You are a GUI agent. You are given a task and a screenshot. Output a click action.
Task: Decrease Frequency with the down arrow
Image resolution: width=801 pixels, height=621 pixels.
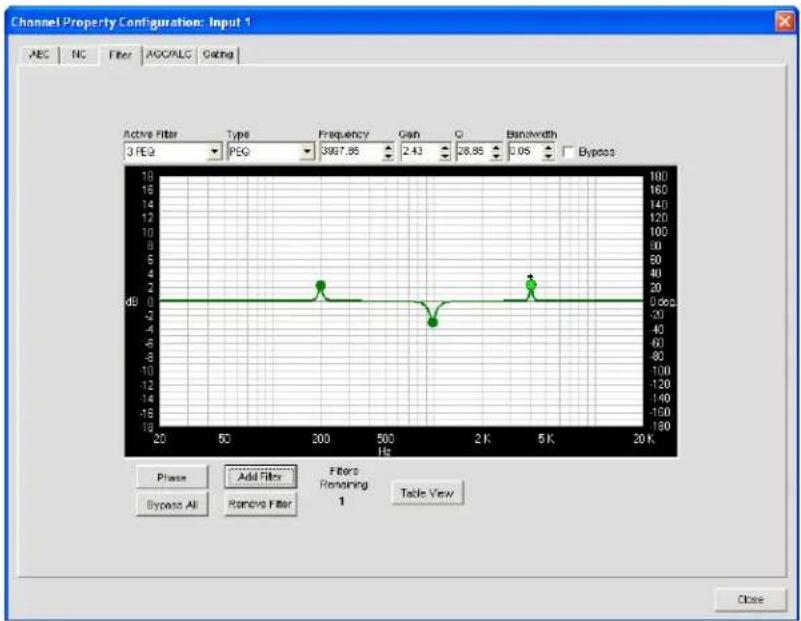(x=388, y=156)
